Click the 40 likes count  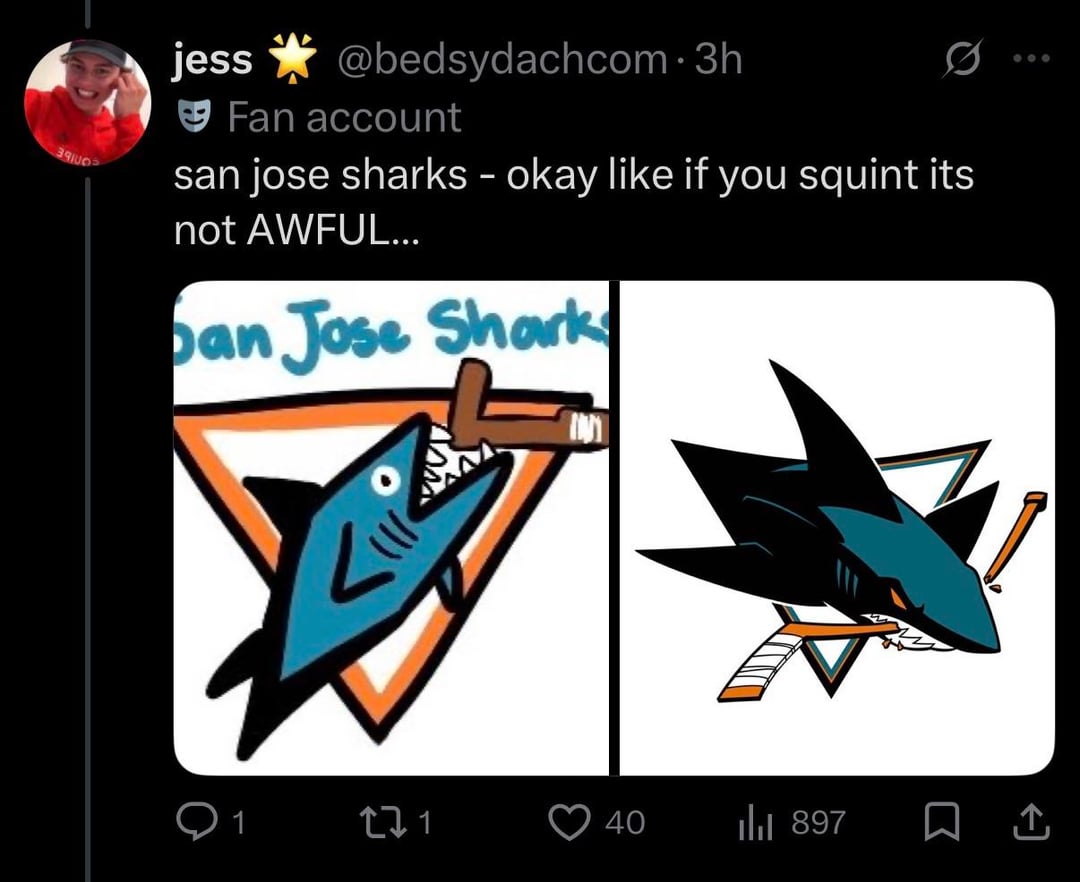click(625, 823)
